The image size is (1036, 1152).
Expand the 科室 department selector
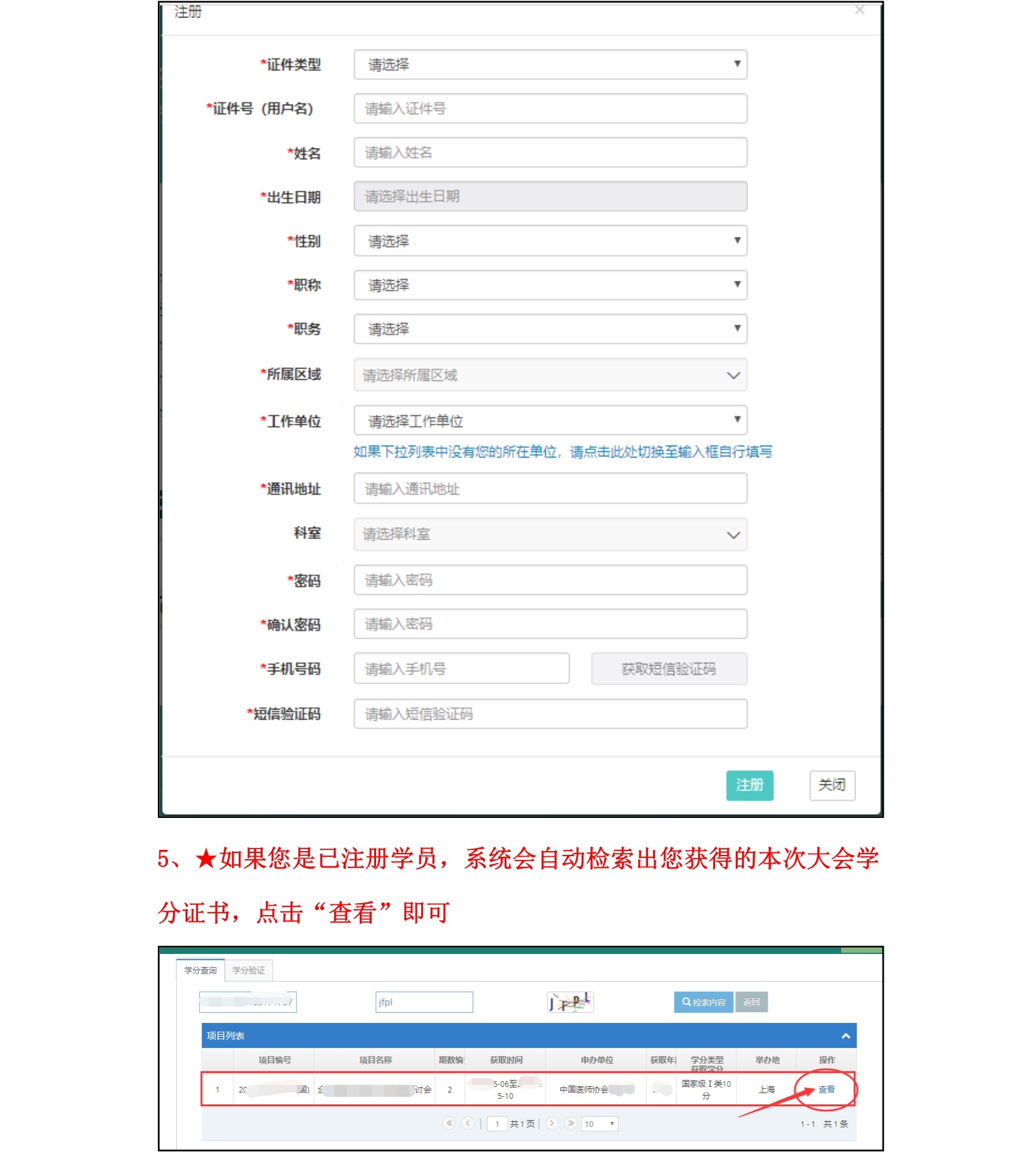point(550,534)
